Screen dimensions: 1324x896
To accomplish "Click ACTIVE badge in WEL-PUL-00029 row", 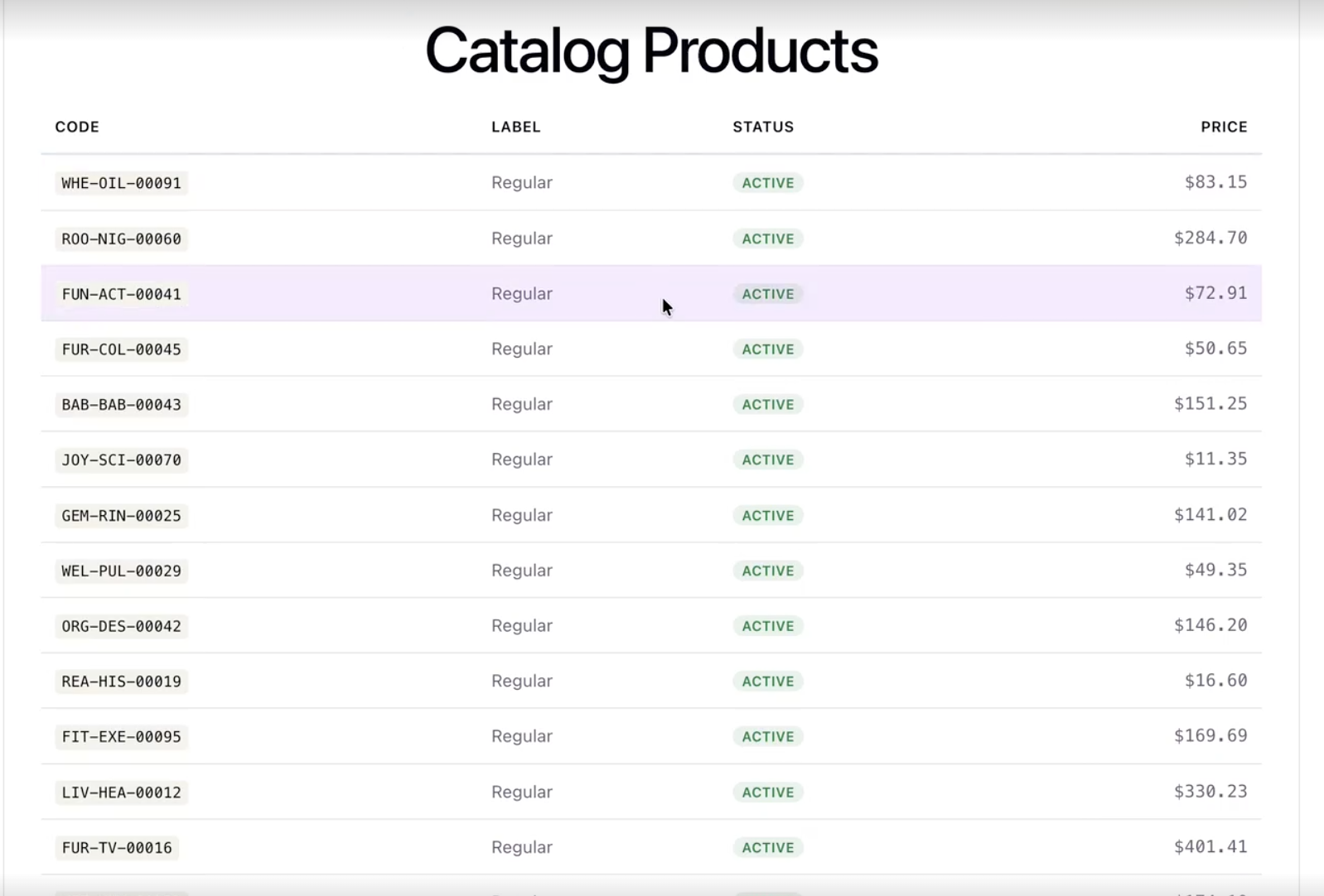I will click(x=767, y=571).
